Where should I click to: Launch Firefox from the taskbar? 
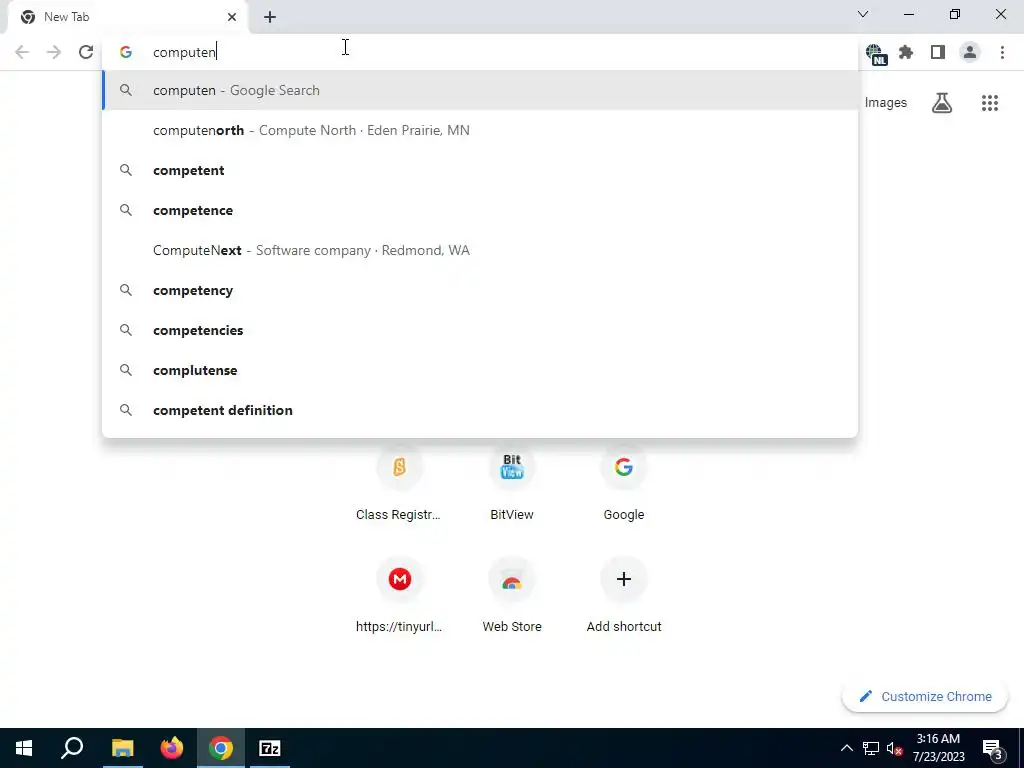(x=172, y=748)
